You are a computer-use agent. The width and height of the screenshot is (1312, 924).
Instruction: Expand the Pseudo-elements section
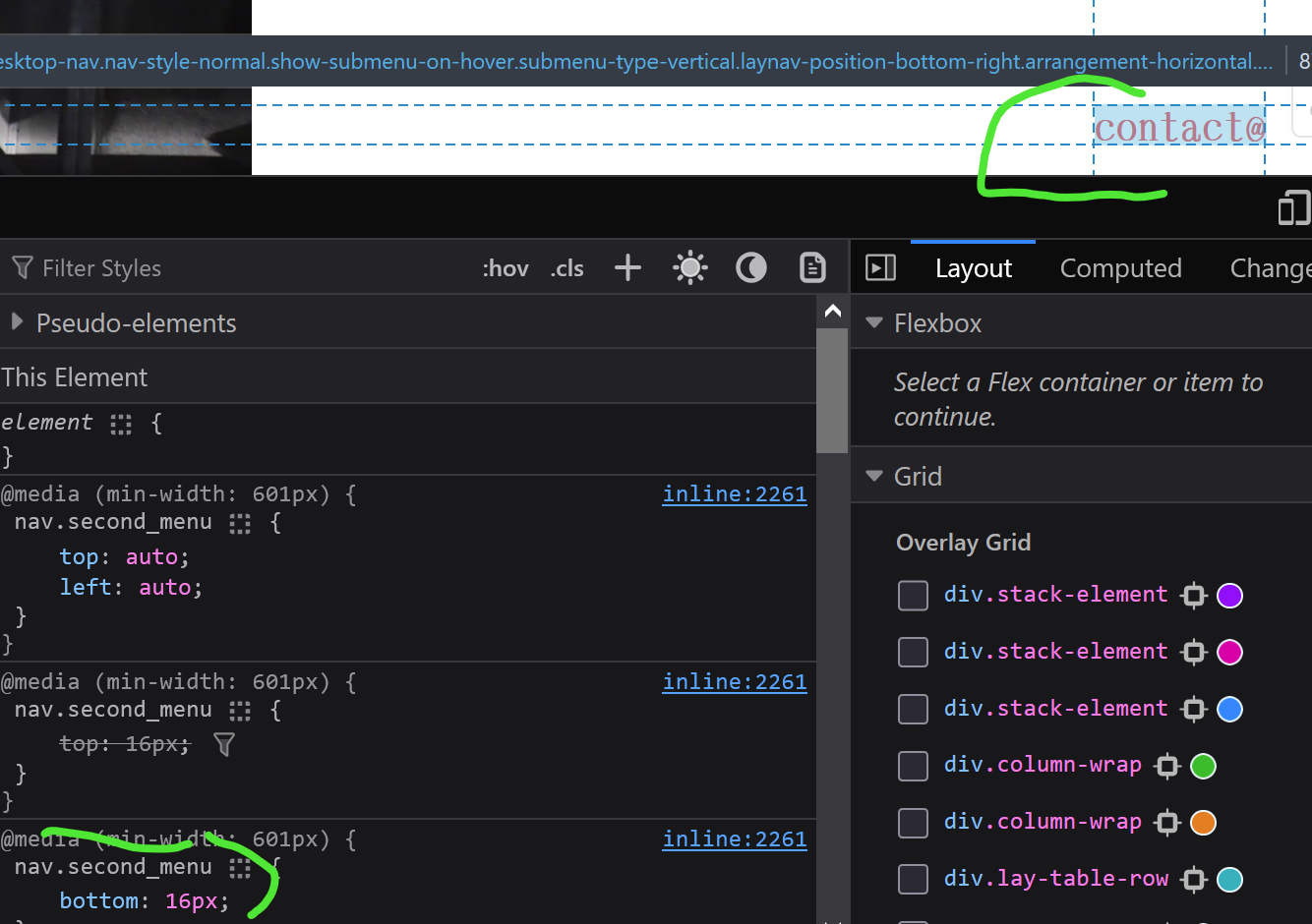tap(17, 322)
